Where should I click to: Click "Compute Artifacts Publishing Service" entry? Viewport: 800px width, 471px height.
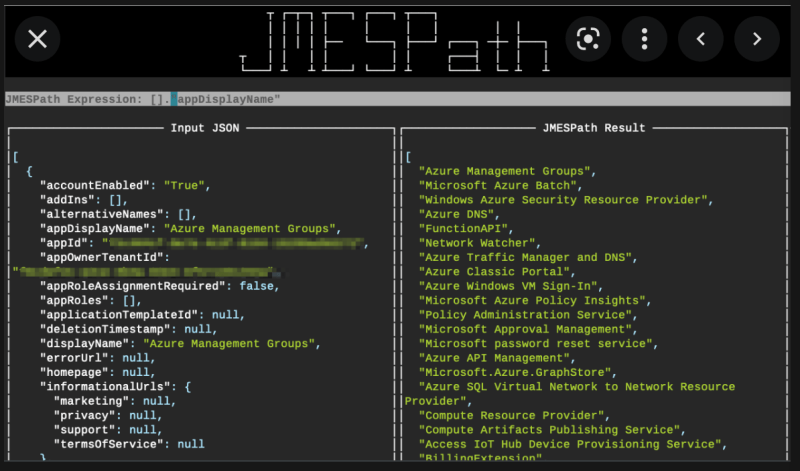(553, 430)
